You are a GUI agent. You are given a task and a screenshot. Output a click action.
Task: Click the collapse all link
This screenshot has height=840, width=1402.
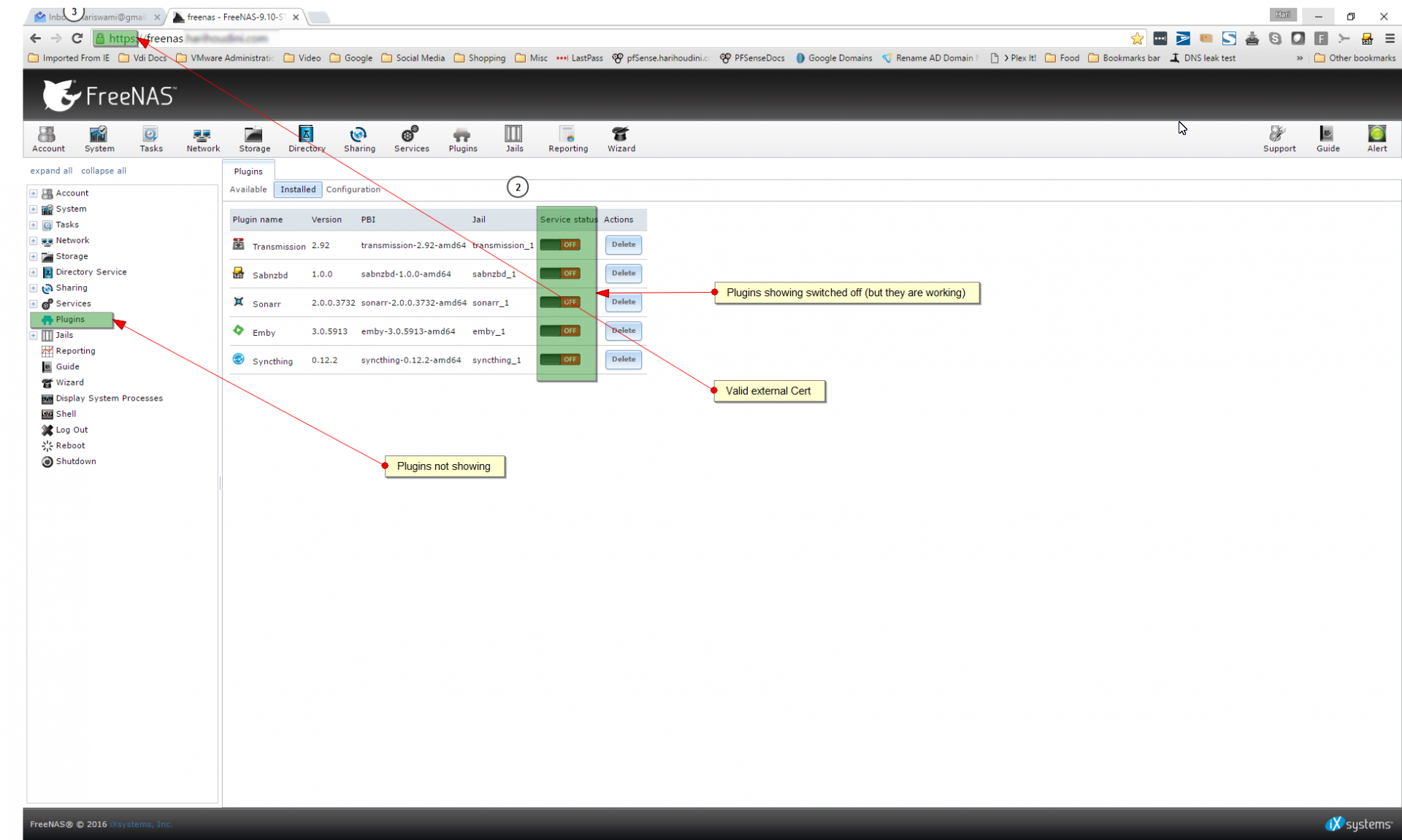pyautogui.click(x=103, y=171)
